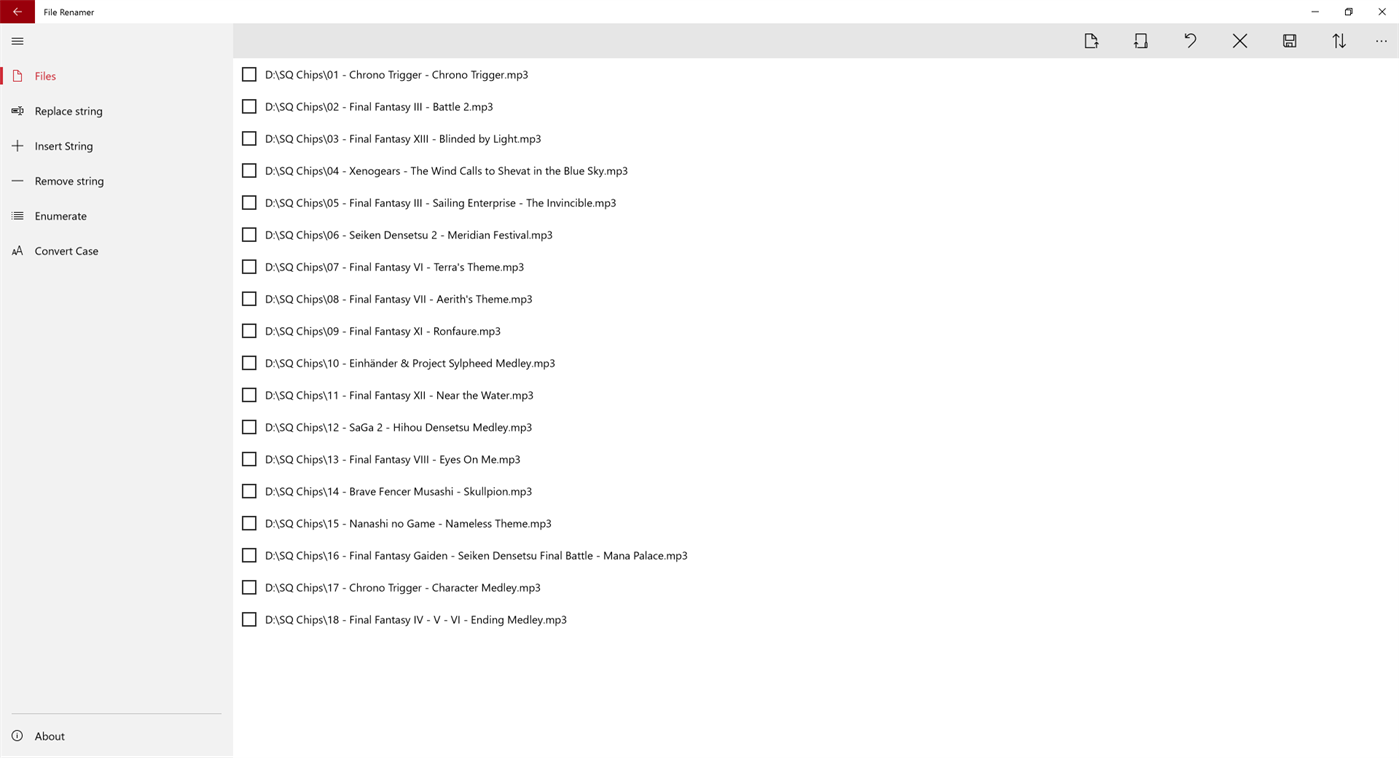Check the Brave Fencer Musashi Skullpion checkbox
Screen dimensions: 1399x758
(249, 491)
